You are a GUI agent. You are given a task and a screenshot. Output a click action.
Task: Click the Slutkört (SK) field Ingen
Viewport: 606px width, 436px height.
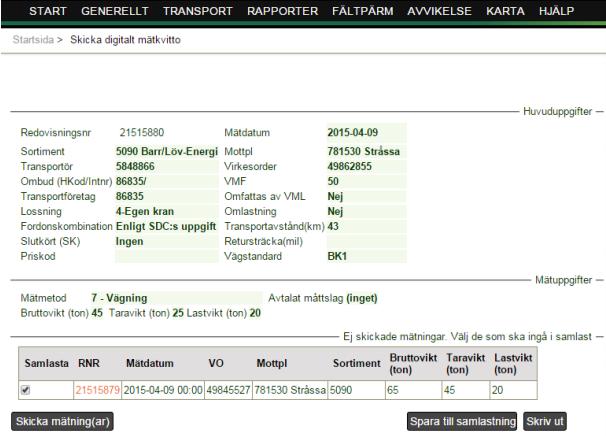(167, 242)
